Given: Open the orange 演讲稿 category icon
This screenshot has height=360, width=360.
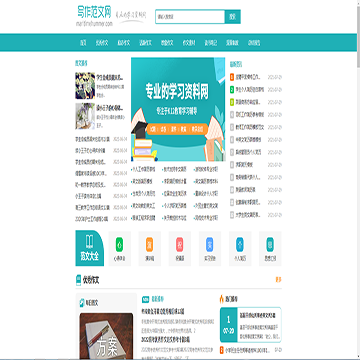Looking at the screenshot, I should [x=150, y=245].
